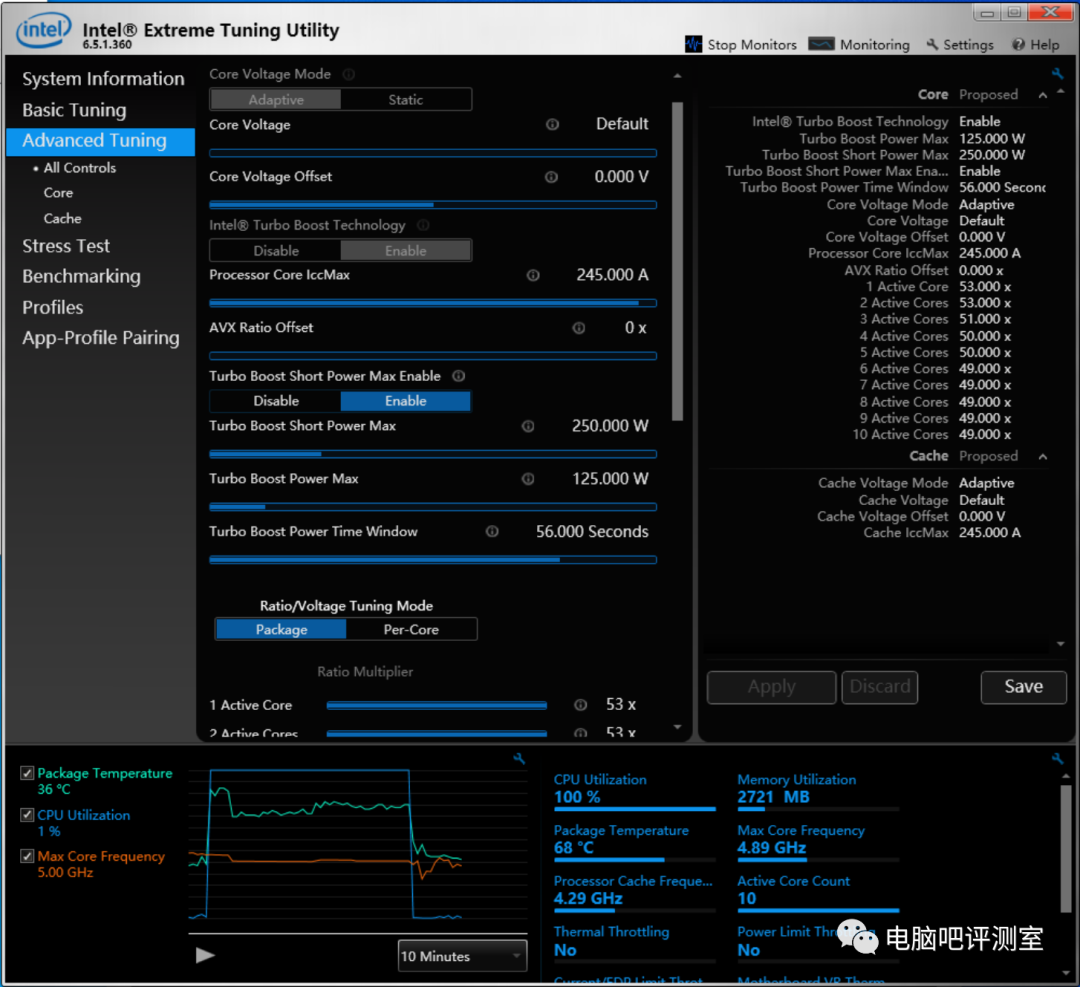Image resolution: width=1080 pixels, height=987 pixels.
Task: Open App-Profile Pairing section
Action: pyautogui.click(x=101, y=338)
